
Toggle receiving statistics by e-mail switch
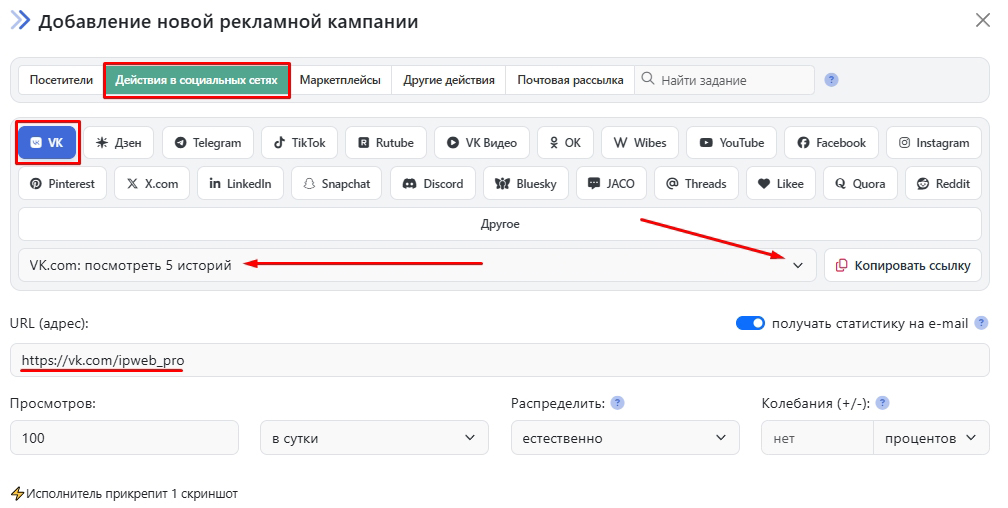(x=750, y=323)
